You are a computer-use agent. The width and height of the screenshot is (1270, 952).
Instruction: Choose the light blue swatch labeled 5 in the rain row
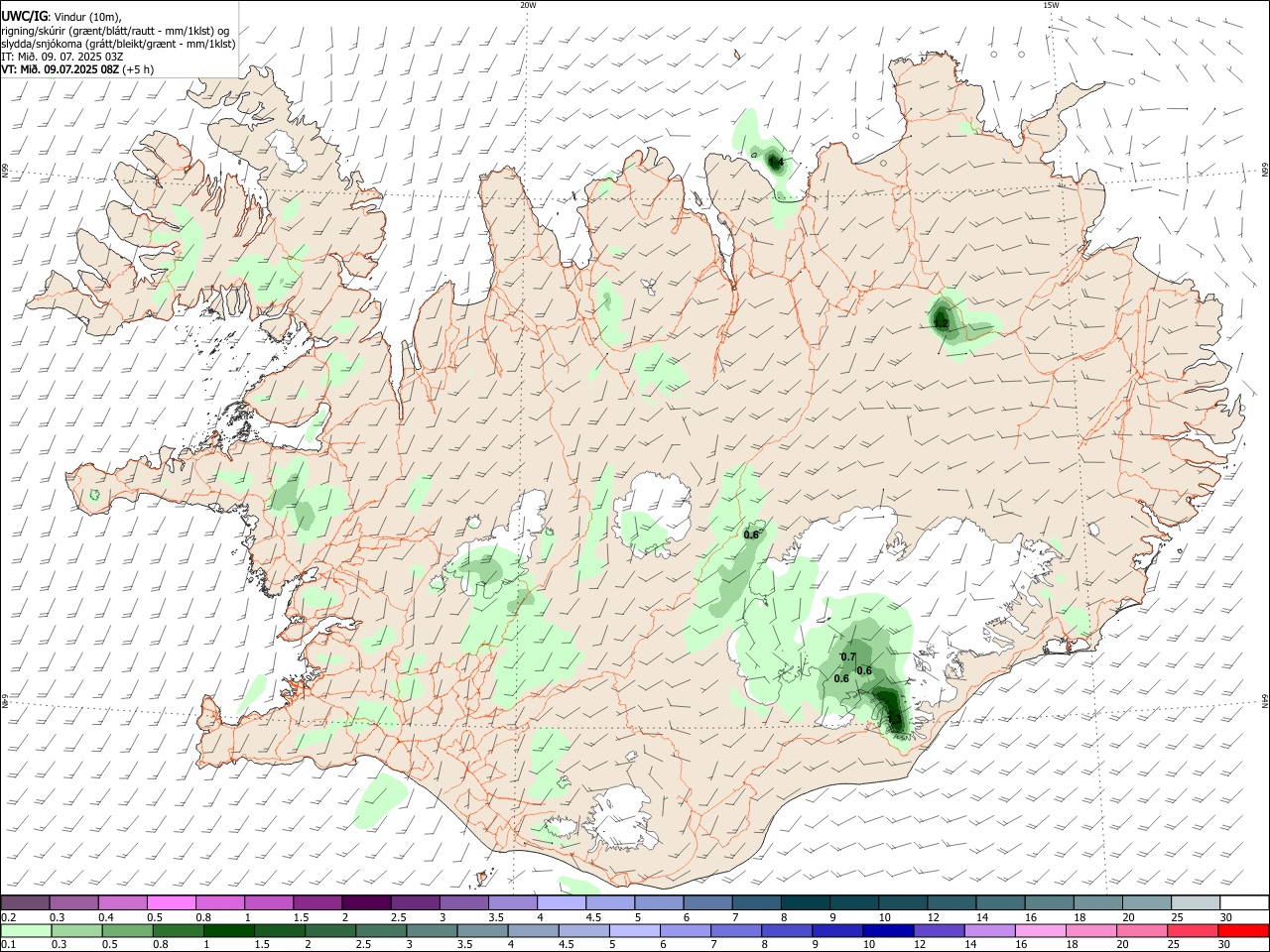tap(634, 930)
